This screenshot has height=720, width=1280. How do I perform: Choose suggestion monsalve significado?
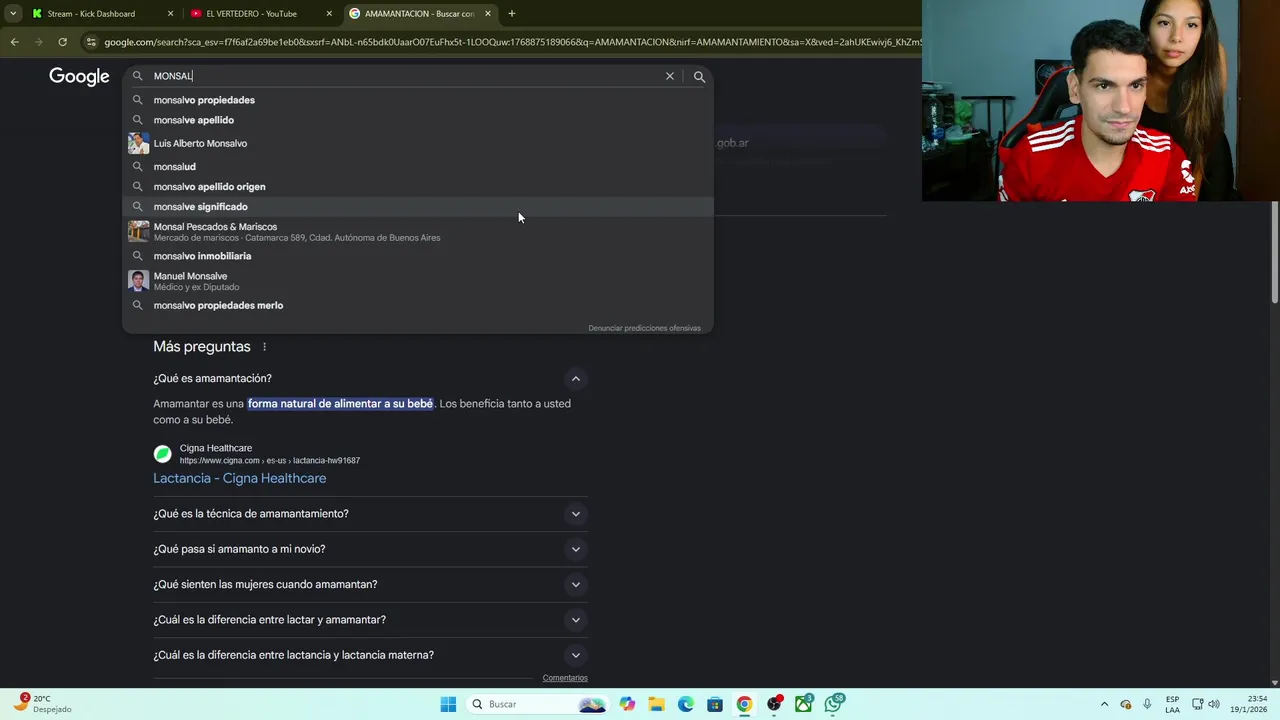418,207
